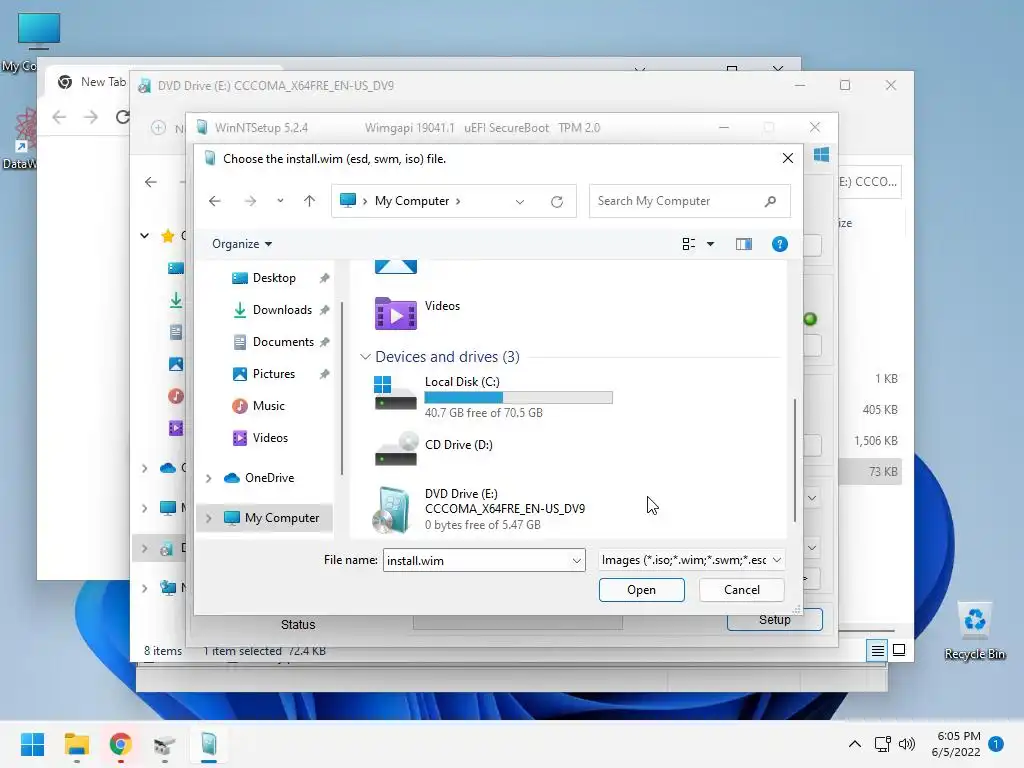Go back in the DVD Drive Explorer window
This screenshot has width=1024, height=768.
coord(151,182)
